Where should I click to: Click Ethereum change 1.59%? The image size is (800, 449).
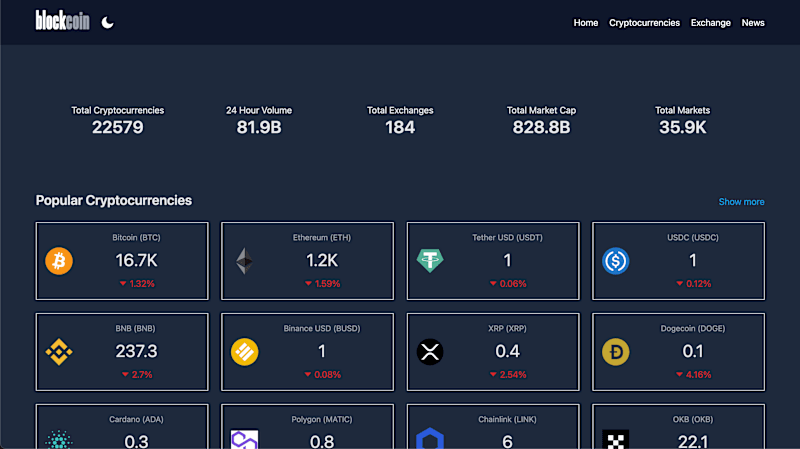[x=328, y=284]
